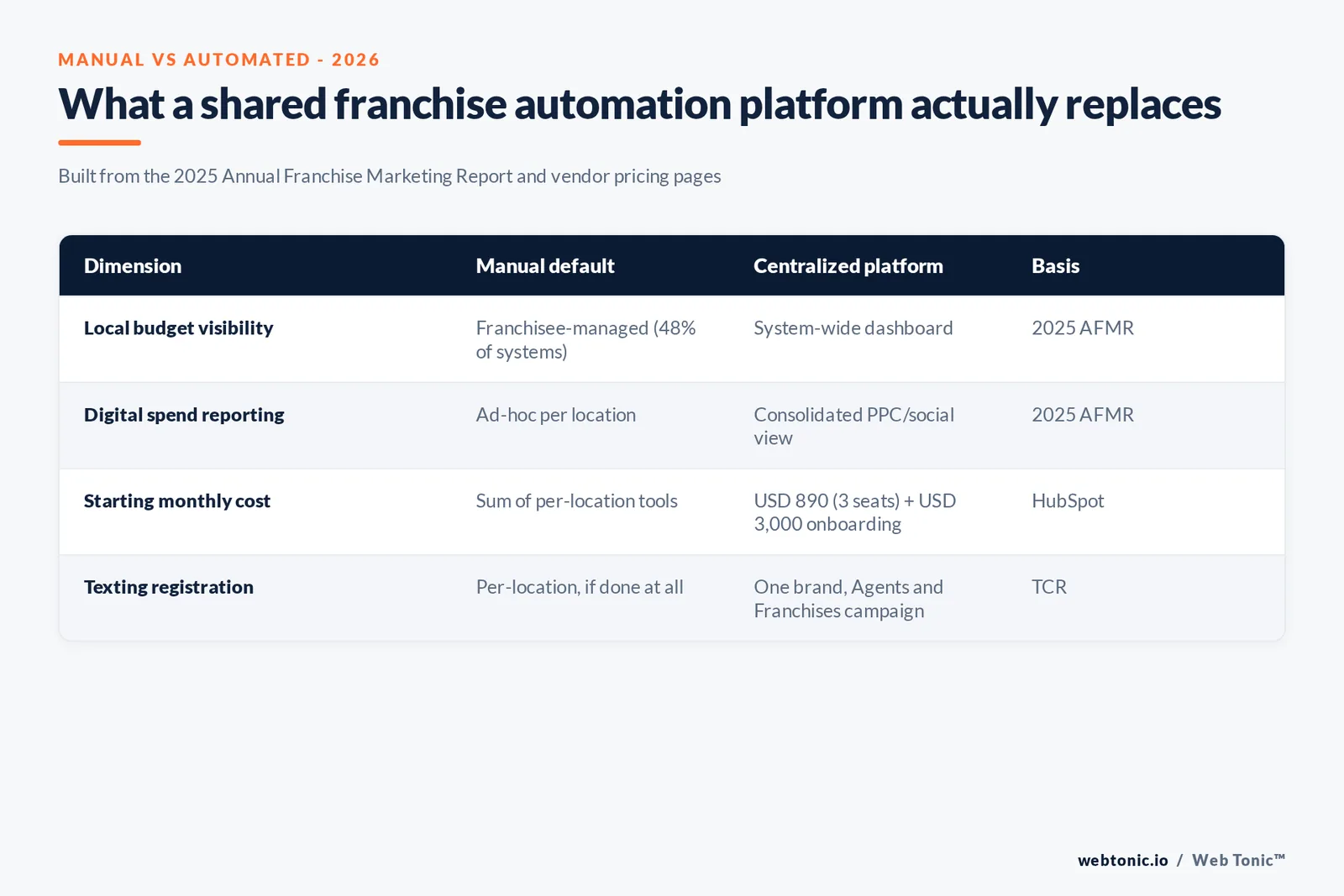Click the 'Ad-hoc per location' cell
The image size is (1344, 896).
(556, 415)
